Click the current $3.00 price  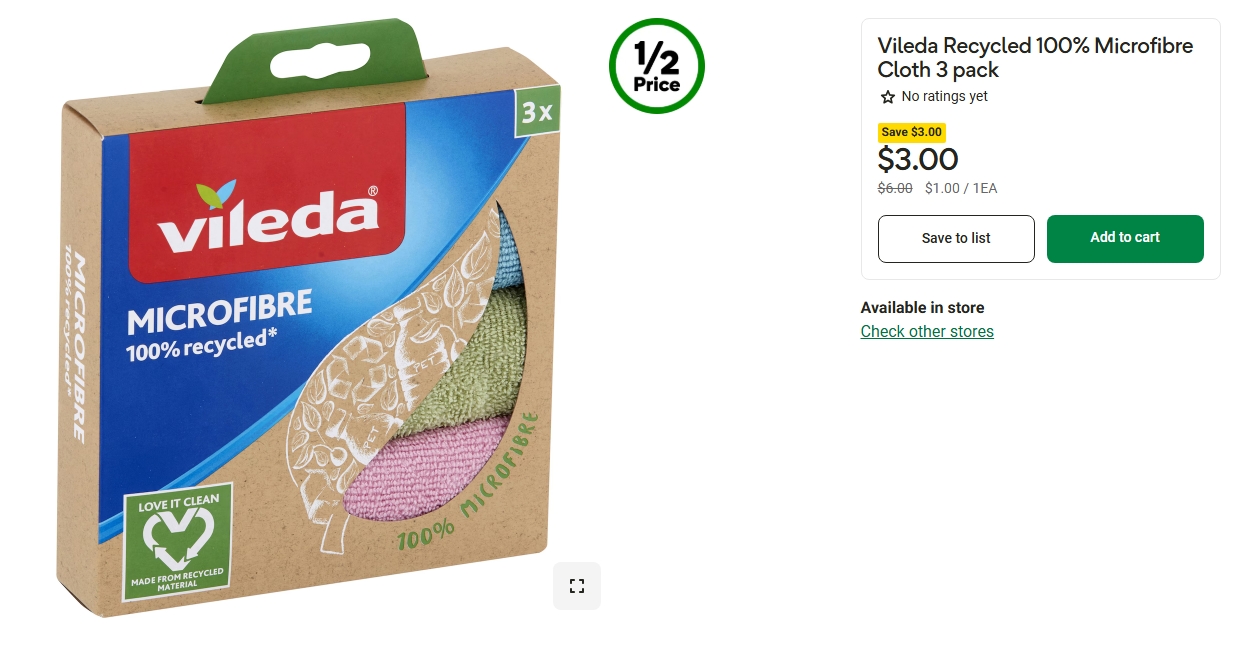click(x=918, y=160)
